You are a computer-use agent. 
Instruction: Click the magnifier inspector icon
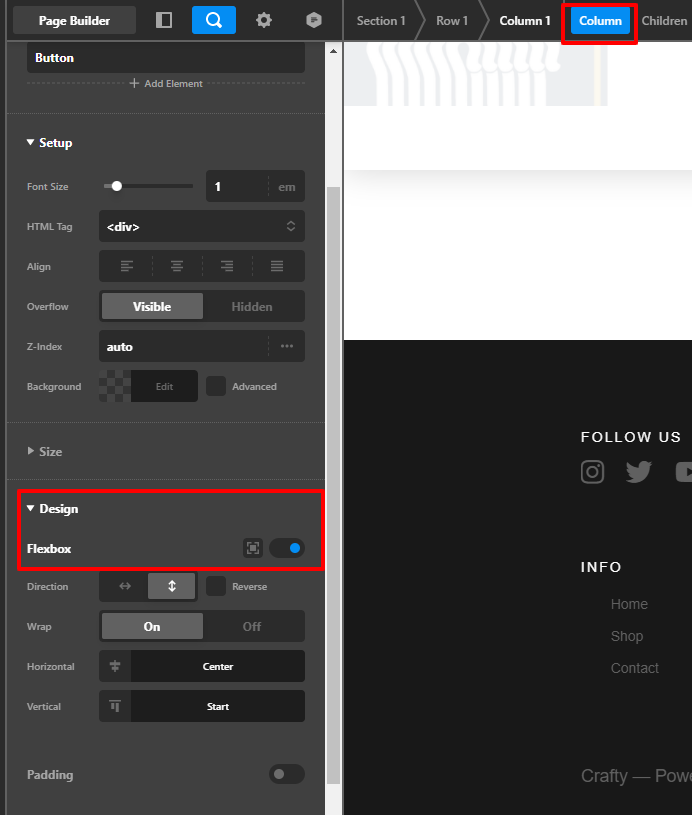click(x=214, y=20)
